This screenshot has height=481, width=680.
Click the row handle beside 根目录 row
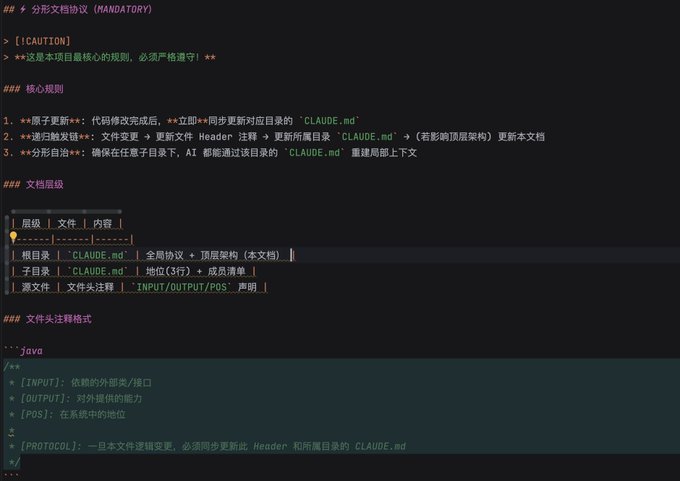(7, 255)
